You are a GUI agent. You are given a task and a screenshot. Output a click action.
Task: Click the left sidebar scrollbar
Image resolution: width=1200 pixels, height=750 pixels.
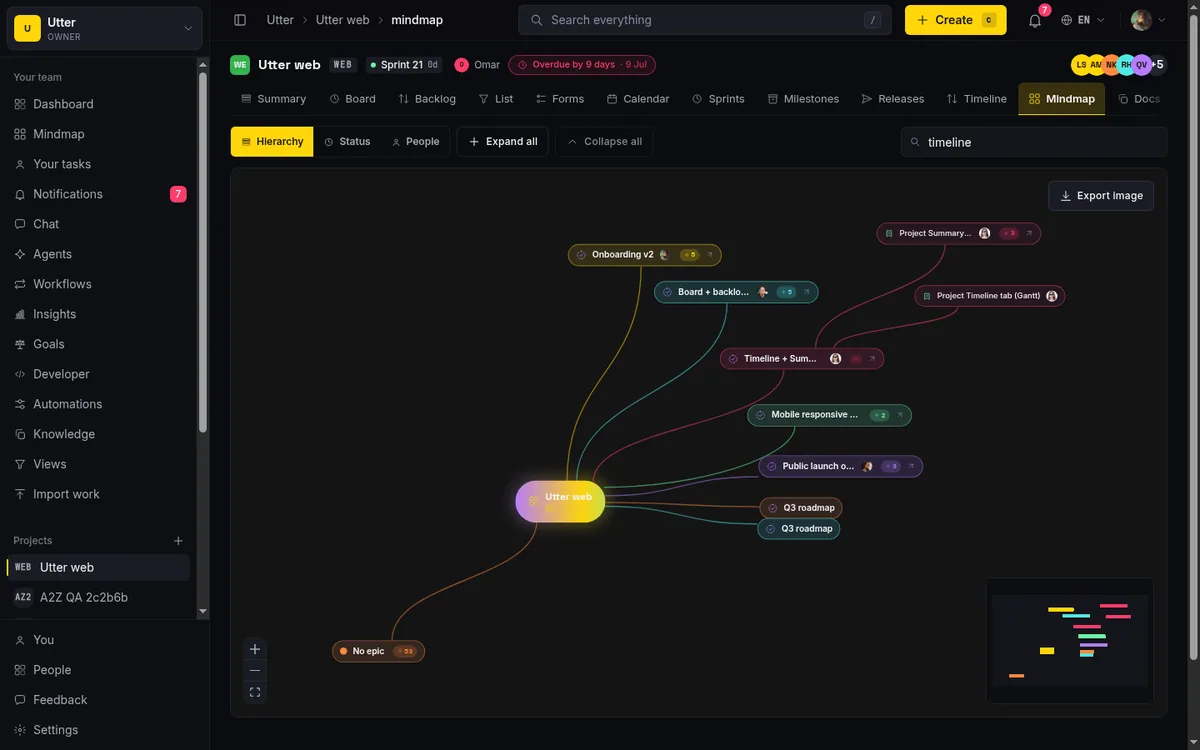[x=203, y=250]
